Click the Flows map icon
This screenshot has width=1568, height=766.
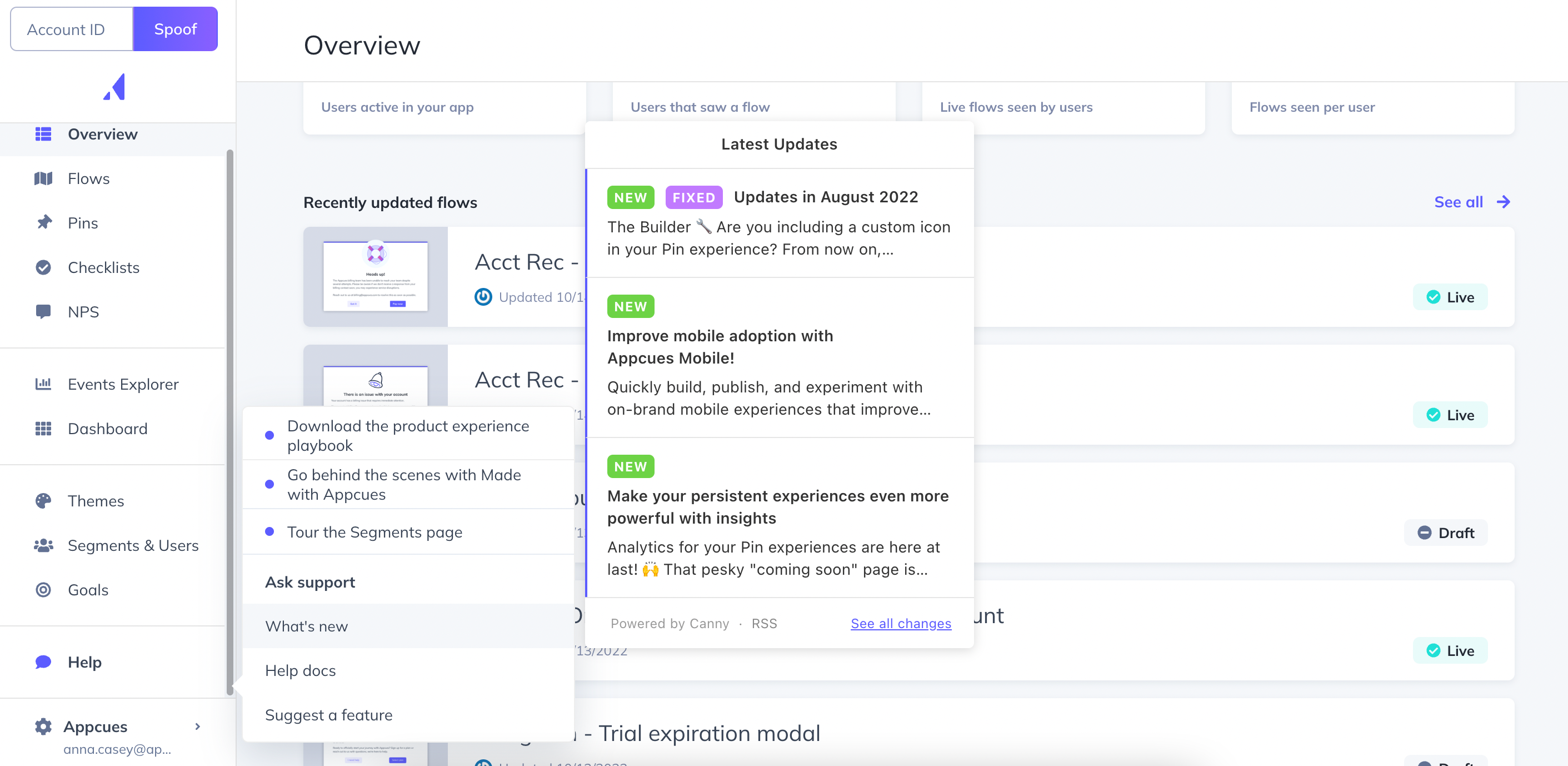43,178
